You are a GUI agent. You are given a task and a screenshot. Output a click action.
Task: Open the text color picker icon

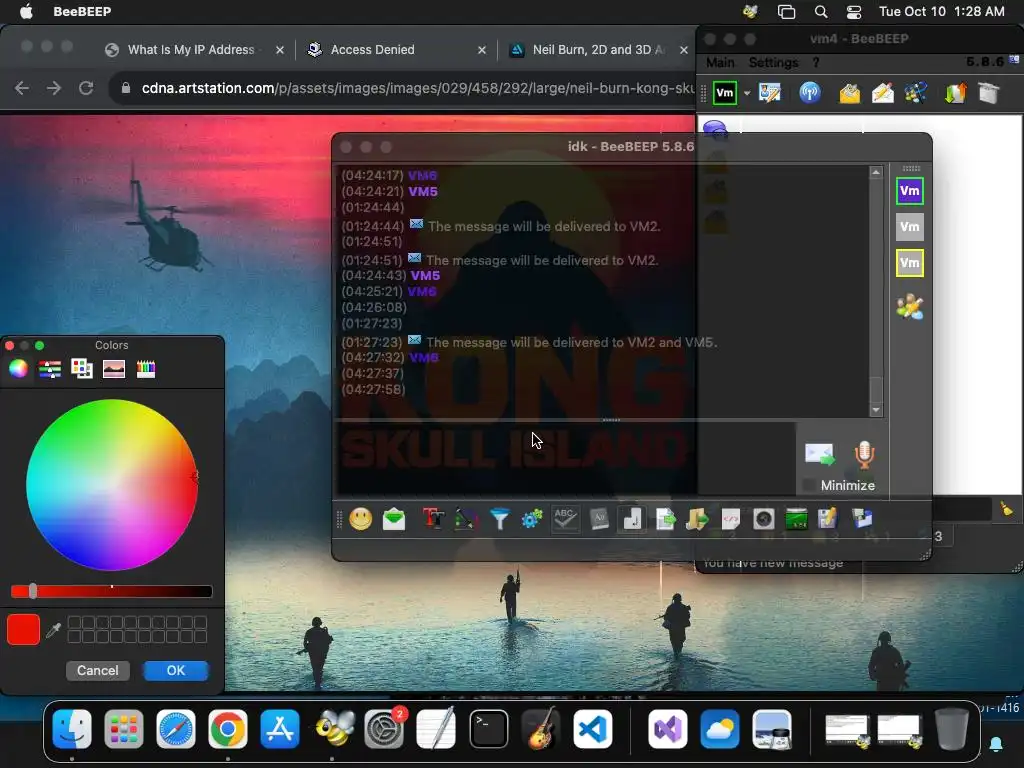click(466, 519)
